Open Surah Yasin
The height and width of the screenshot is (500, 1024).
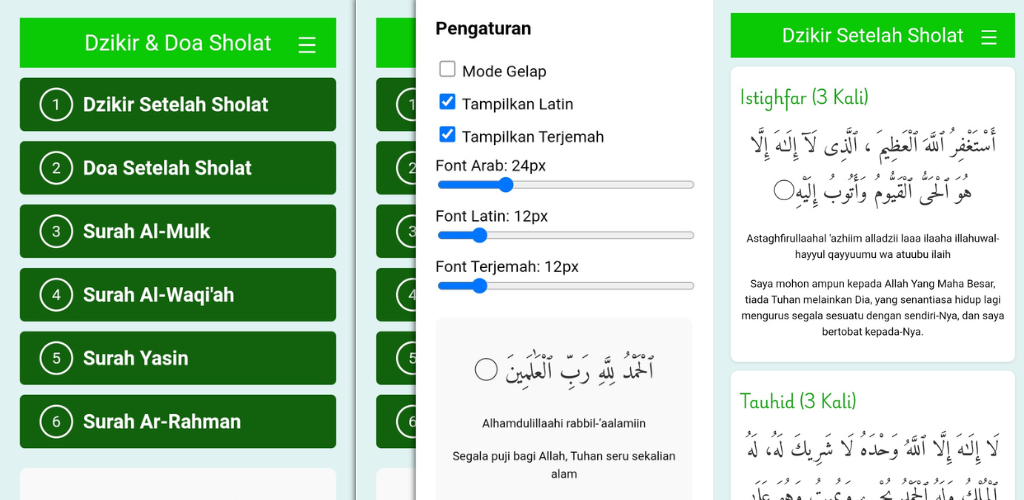pos(178,358)
